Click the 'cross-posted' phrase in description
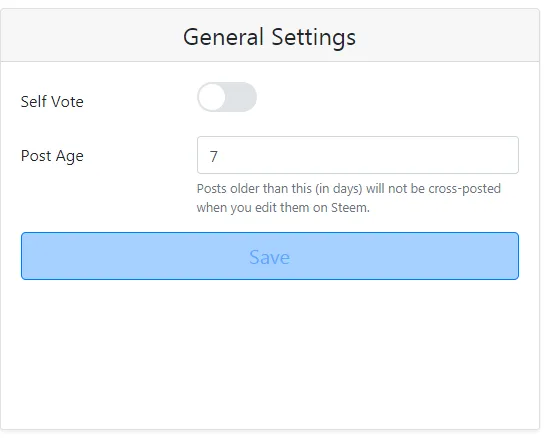This screenshot has width=553, height=438. point(464,189)
